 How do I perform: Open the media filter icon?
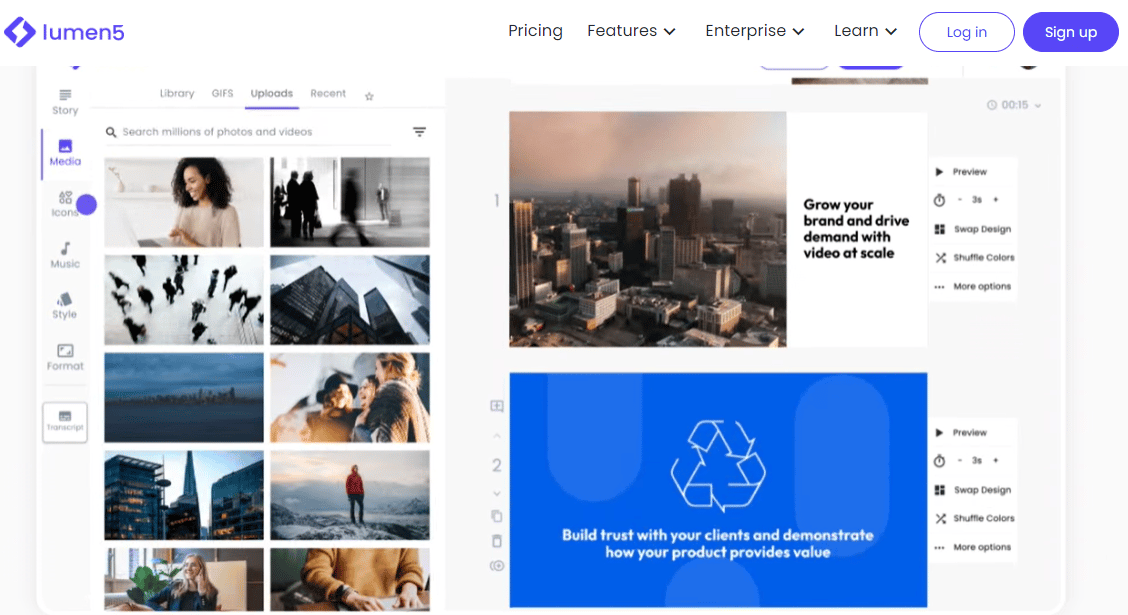[x=419, y=132]
